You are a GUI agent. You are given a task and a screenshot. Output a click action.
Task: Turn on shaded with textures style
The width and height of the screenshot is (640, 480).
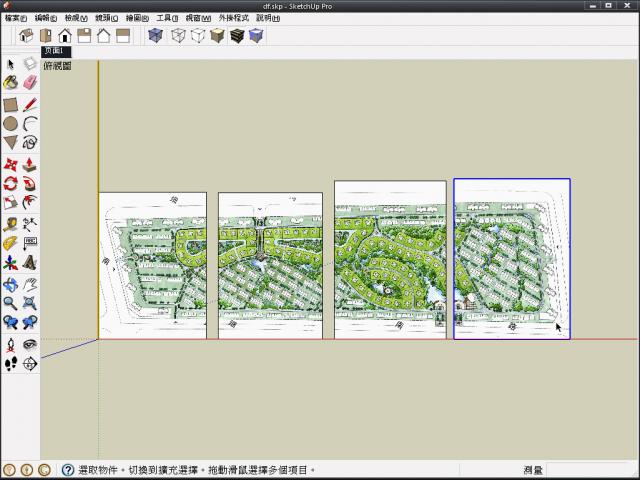click(x=237, y=36)
